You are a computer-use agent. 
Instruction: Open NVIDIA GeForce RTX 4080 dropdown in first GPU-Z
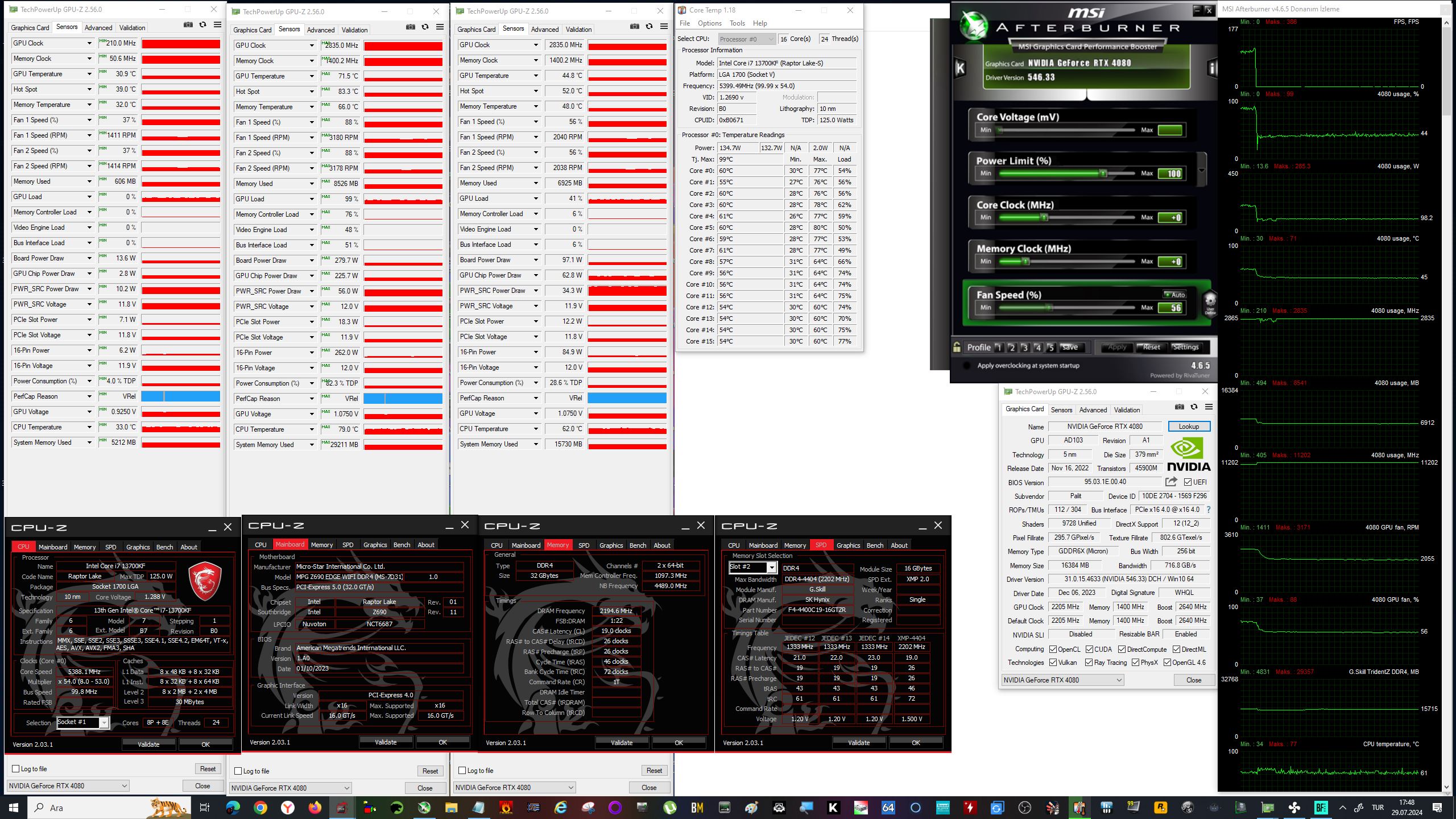pyautogui.click(x=68, y=786)
